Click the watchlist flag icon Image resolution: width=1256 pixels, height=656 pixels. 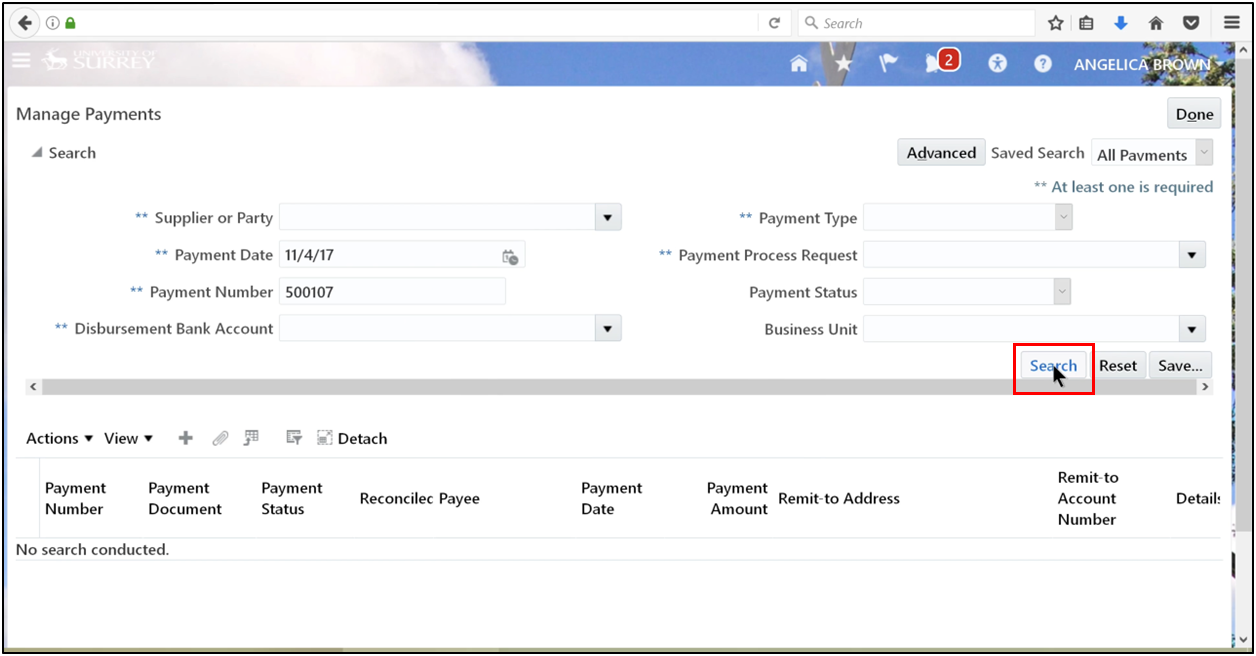tap(890, 61)
